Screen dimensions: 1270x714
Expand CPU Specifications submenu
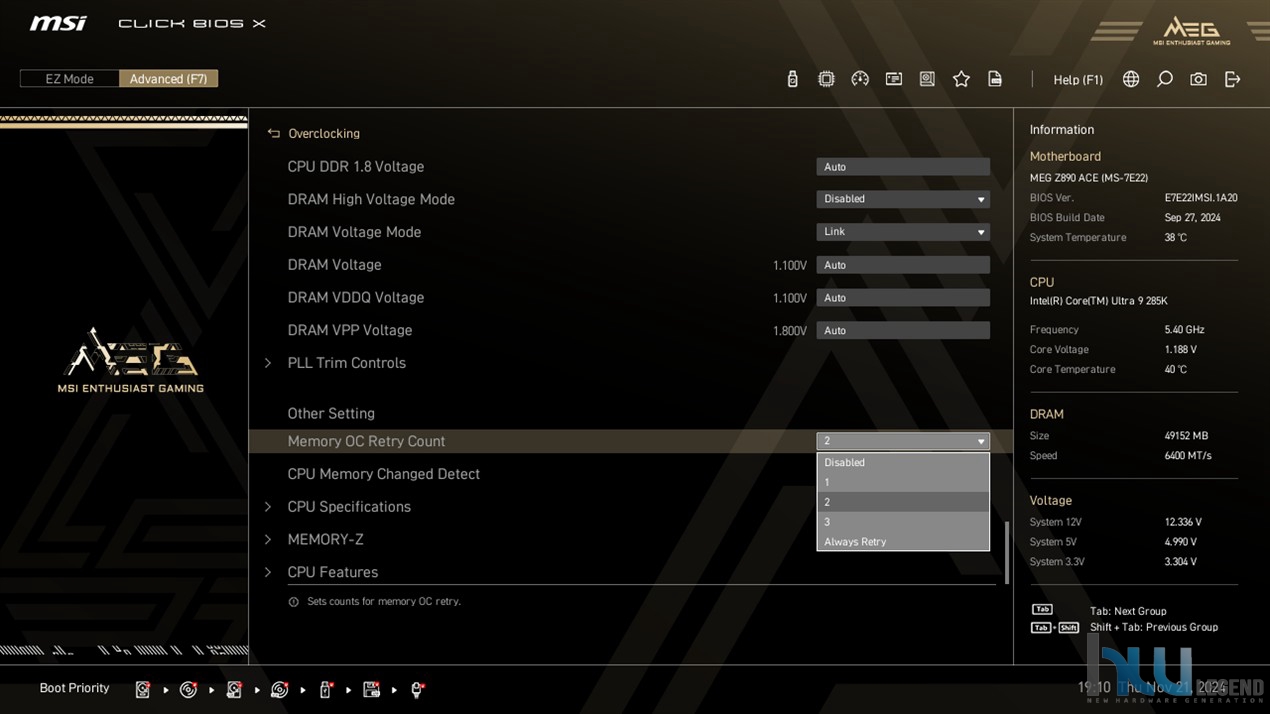tap(348, 507)
